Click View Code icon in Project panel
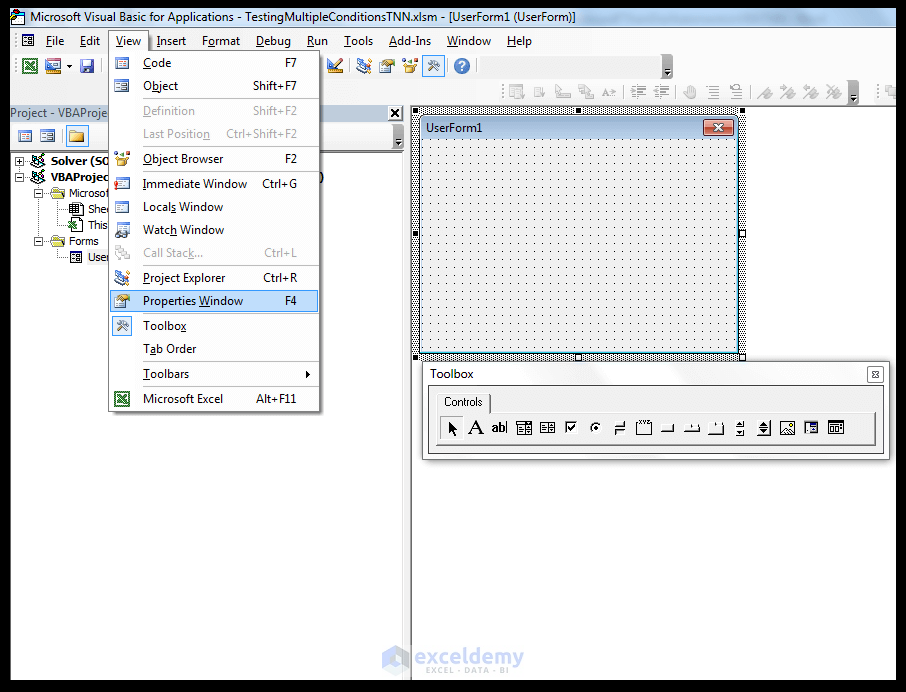 click(x=25, y=136)
